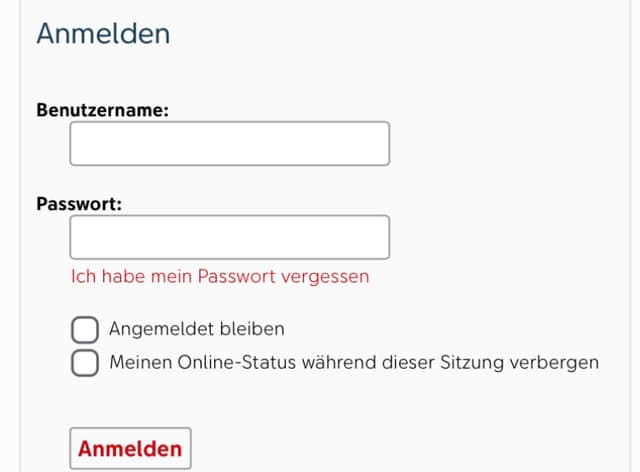Focus the Passwort text box
The width and height of the screenshot is (640, 472).
(x=229, y=238)
